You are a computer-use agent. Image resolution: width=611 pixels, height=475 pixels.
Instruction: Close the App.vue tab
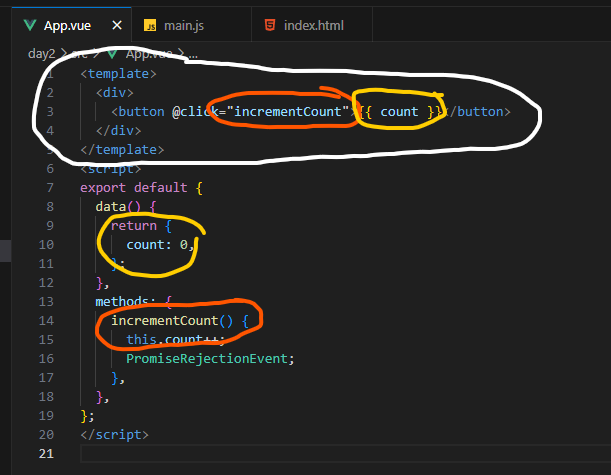tap(117, 26)
